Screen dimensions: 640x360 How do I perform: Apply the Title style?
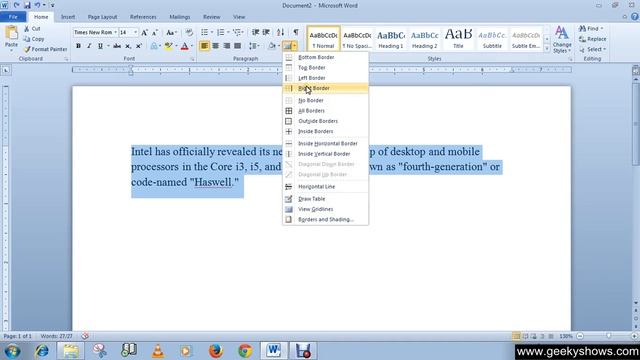[458, 39]
